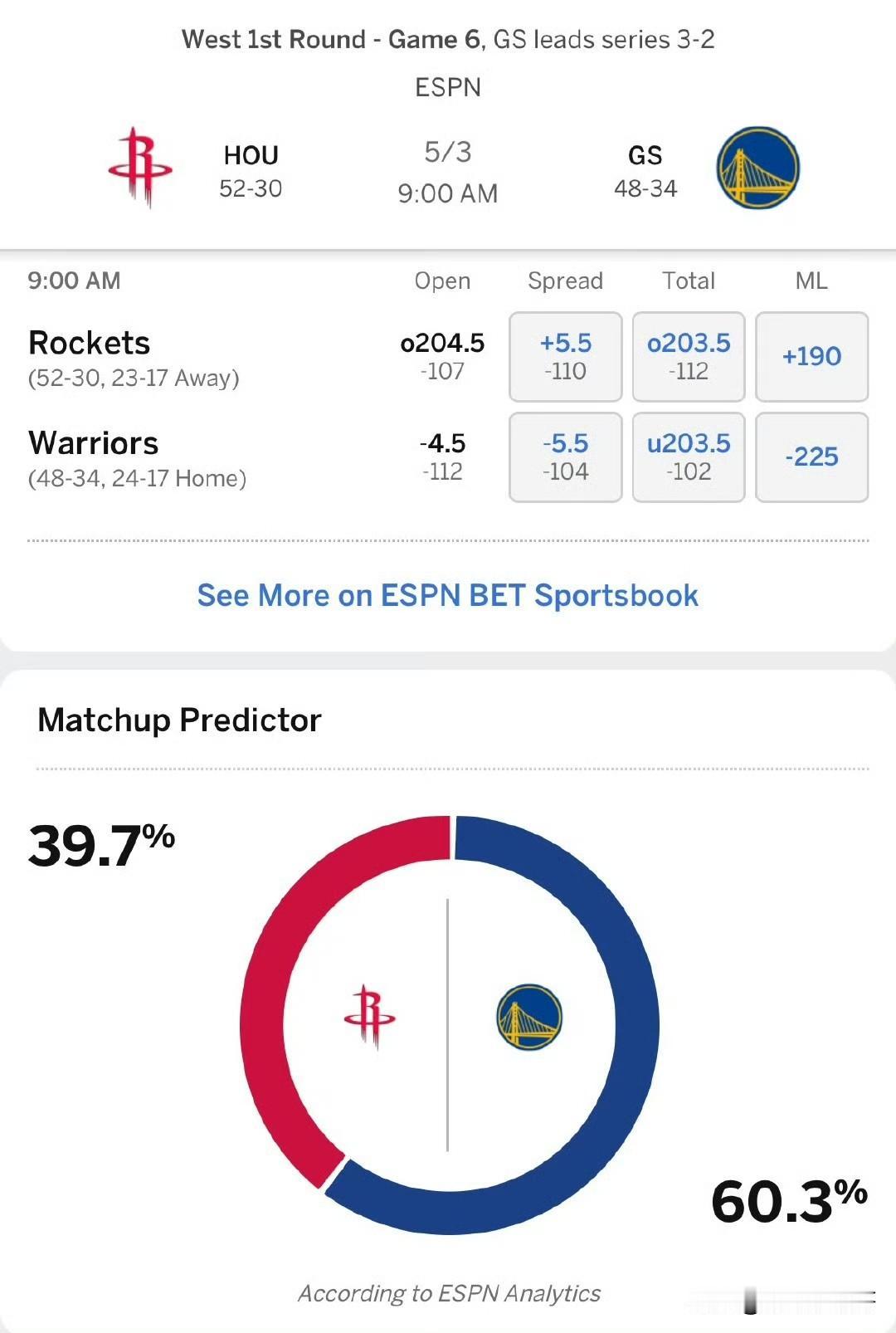The height and width of the screenshot is (1333, 896).
Task: Choose over o203.5 total bet
Action: tap(689, 357)
